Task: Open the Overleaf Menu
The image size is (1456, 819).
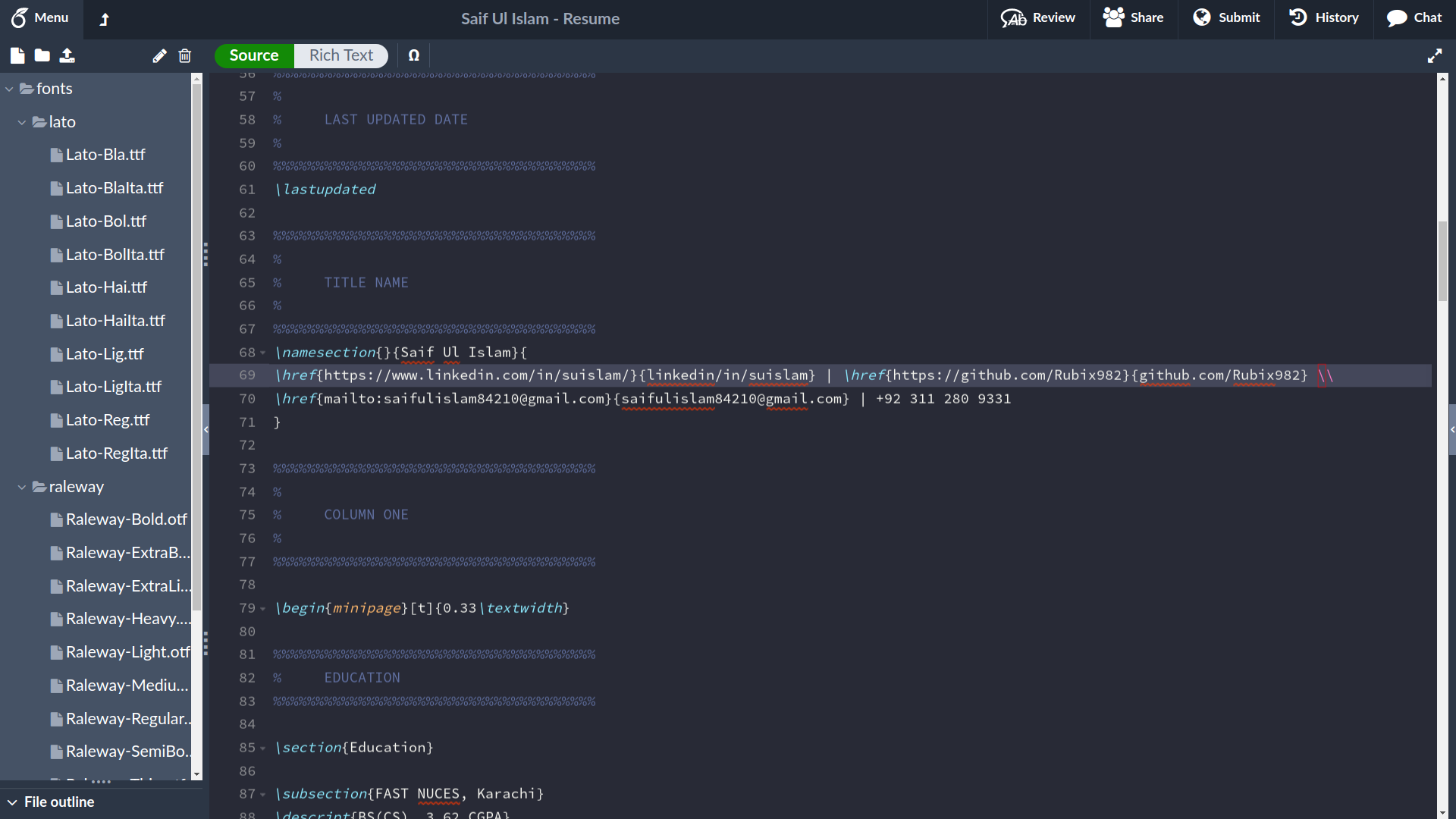Action: pyautogui.click(x=39, y=17)
